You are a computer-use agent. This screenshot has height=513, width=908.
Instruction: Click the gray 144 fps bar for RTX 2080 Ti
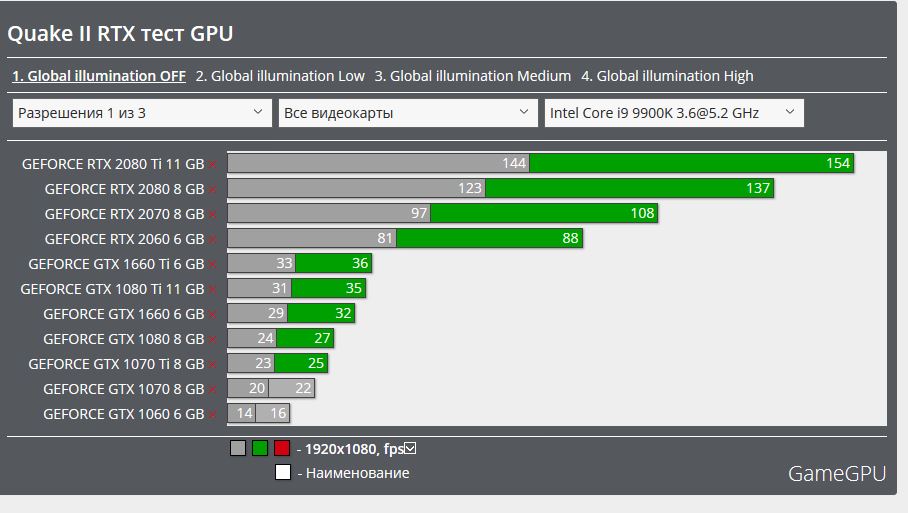[x=379, y=163]
